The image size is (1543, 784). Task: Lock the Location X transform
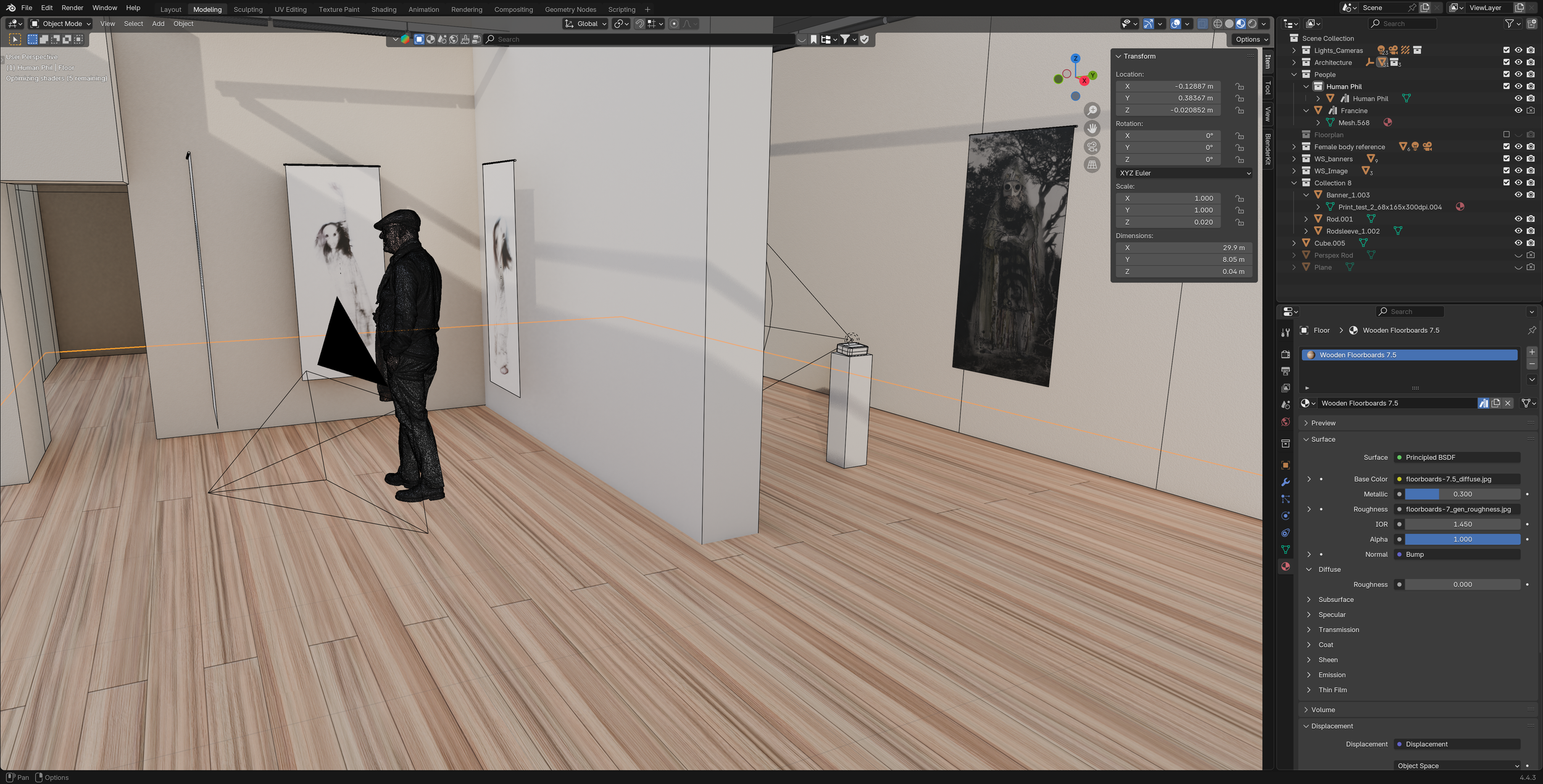click(1239, 86)
